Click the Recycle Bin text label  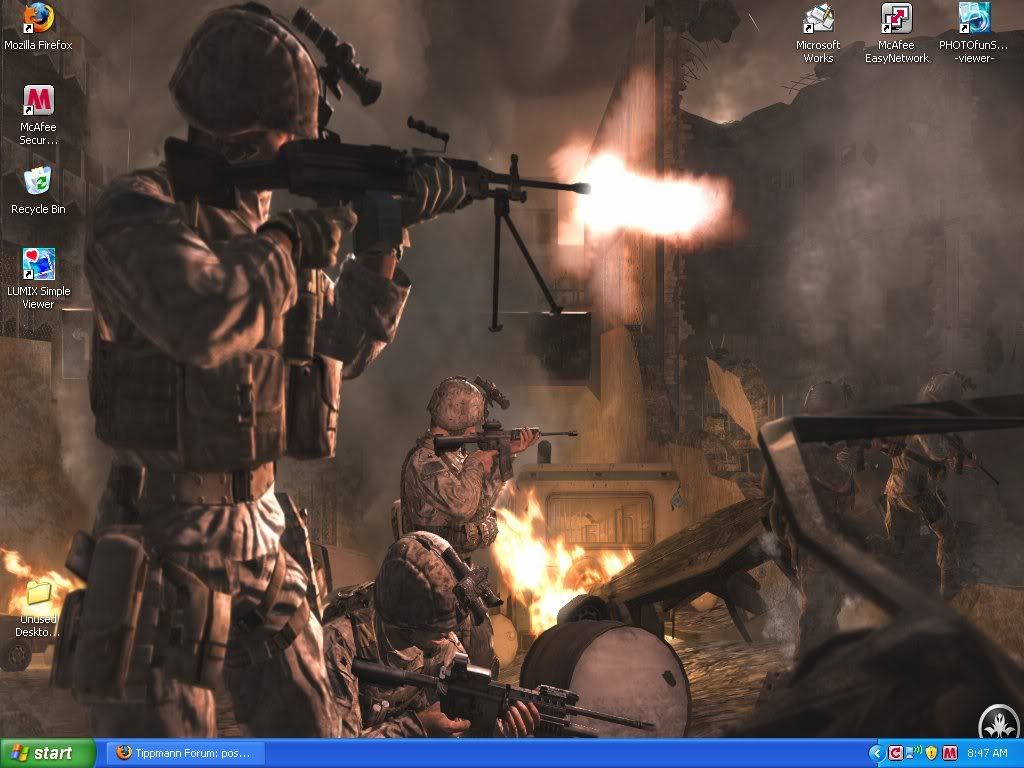pyautogui.click(x=38, y=209)
